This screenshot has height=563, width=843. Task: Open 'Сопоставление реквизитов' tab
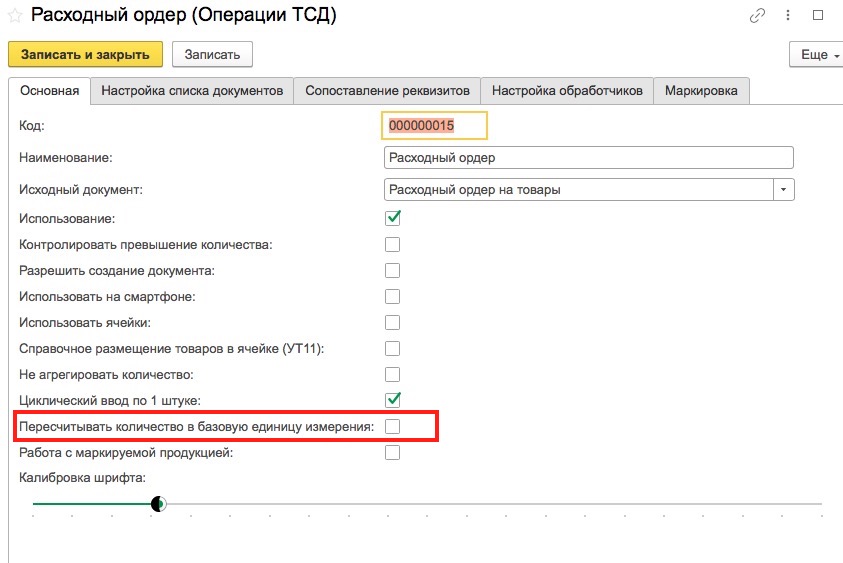click(388, 90)
